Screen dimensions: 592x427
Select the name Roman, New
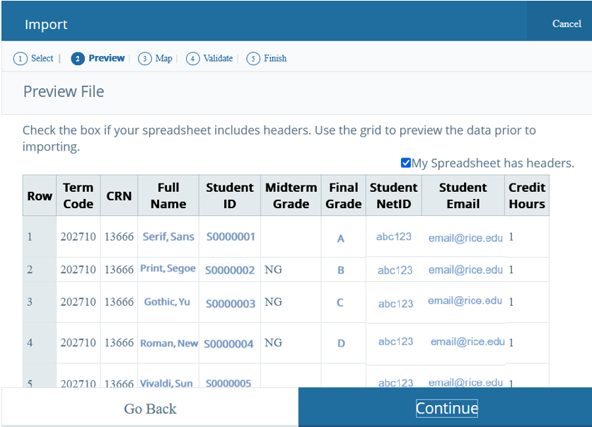click(169, 343)
